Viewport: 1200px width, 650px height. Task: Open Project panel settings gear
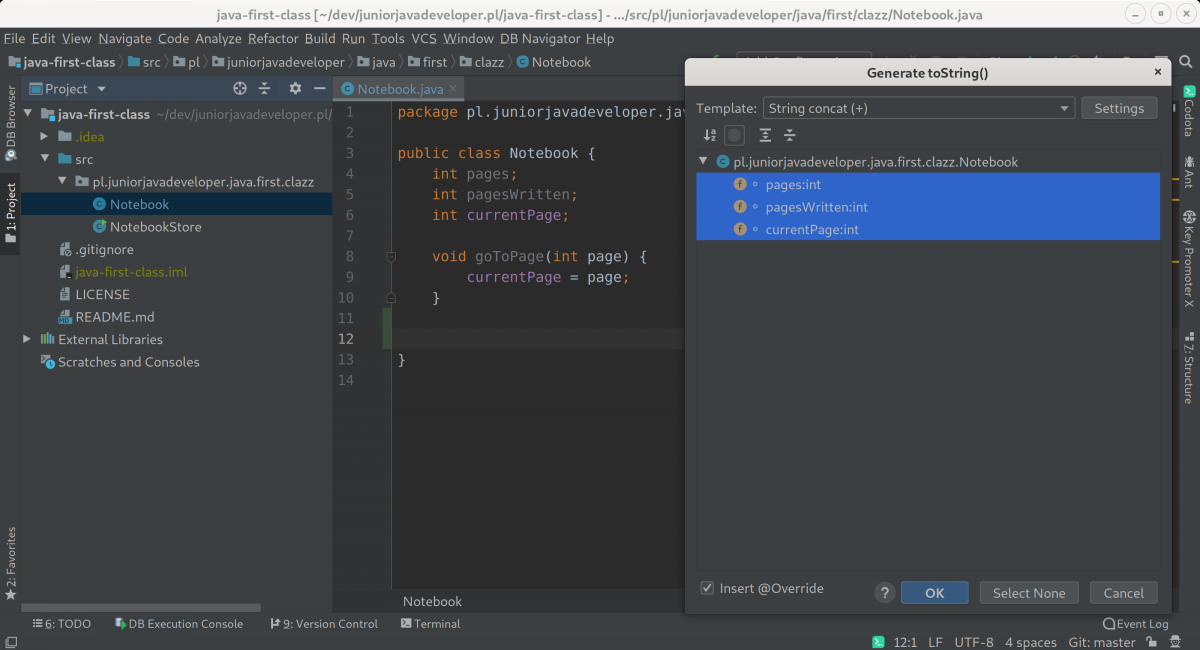click(x=295, y=88)
